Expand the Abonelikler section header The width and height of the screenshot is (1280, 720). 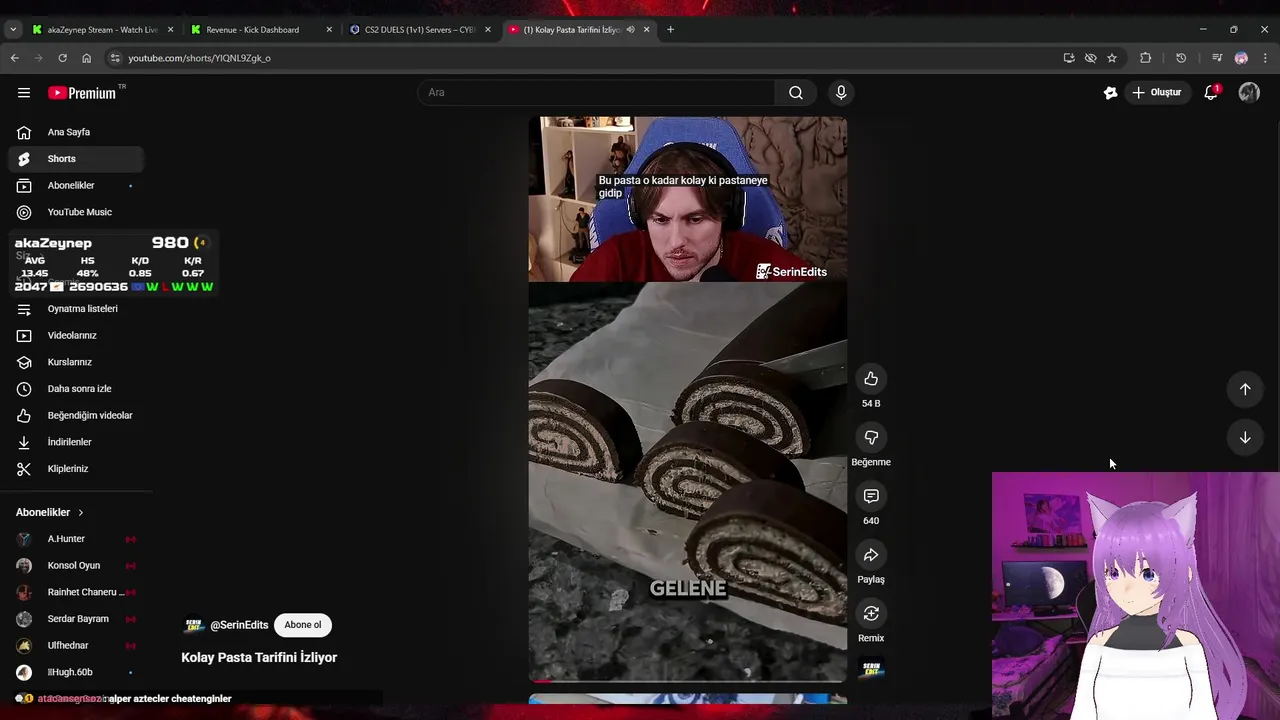pyautogui.click(x=50, y=512)
